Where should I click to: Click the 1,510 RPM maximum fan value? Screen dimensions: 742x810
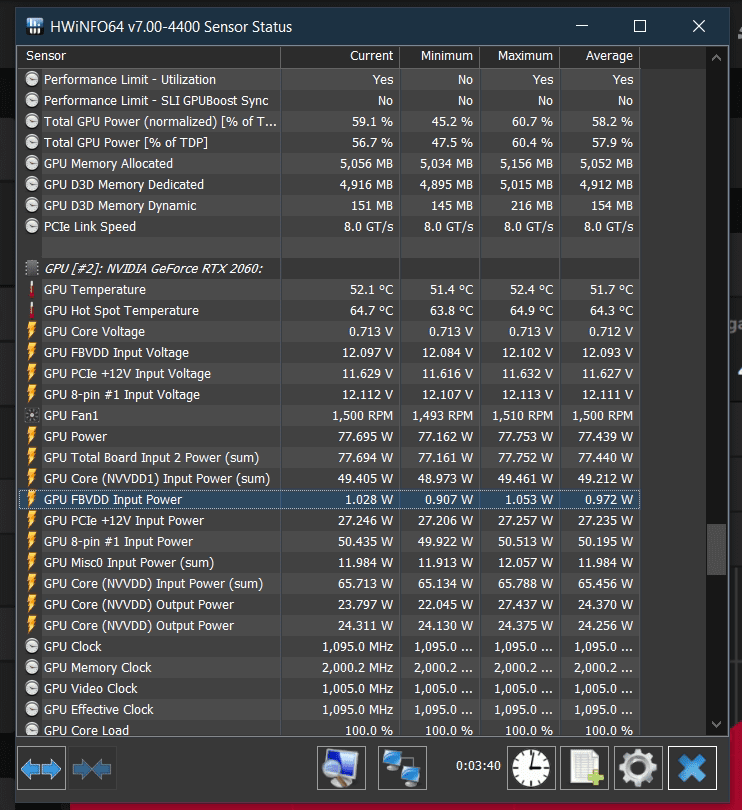coord(522,416)
